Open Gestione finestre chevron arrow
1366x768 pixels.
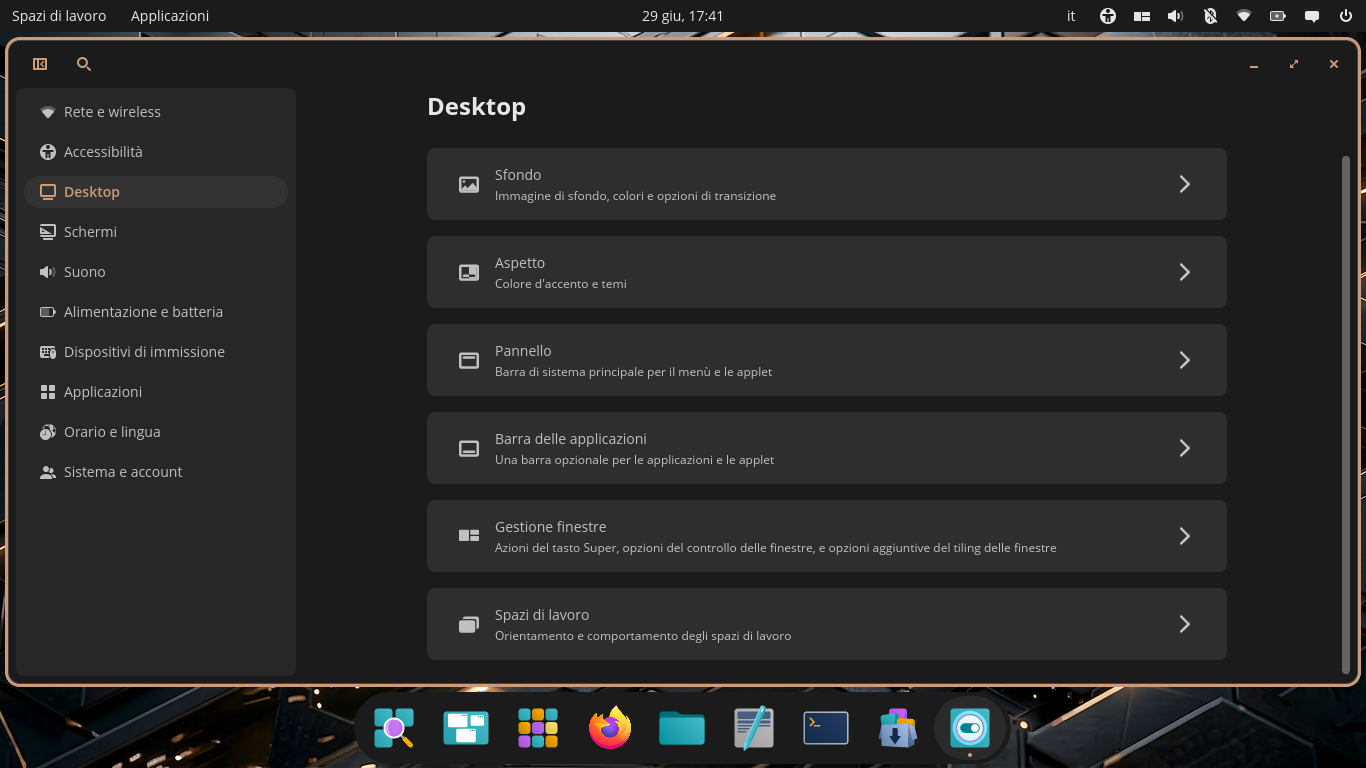tap(1184, 536)
